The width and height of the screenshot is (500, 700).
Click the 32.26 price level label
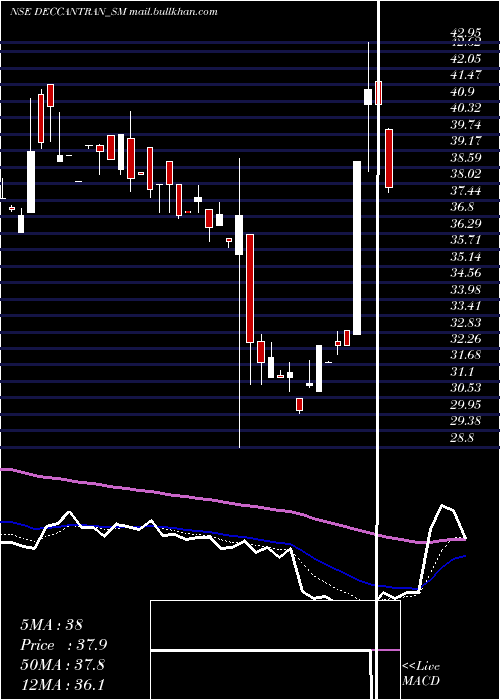pyautogui.click(x=466, y=339)
